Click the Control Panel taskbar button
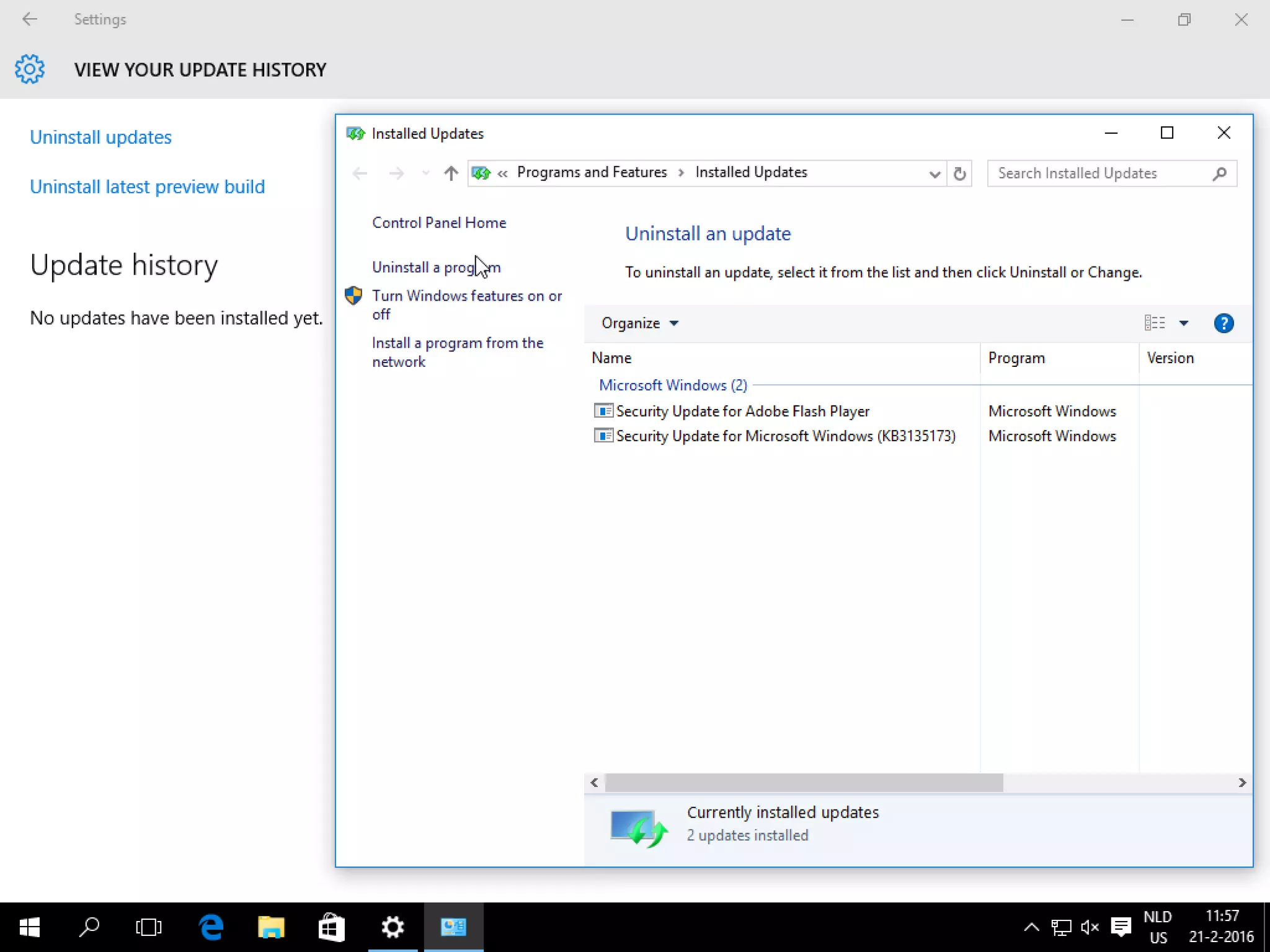This screenshot has height=952, width=1270. pos(453,927)
